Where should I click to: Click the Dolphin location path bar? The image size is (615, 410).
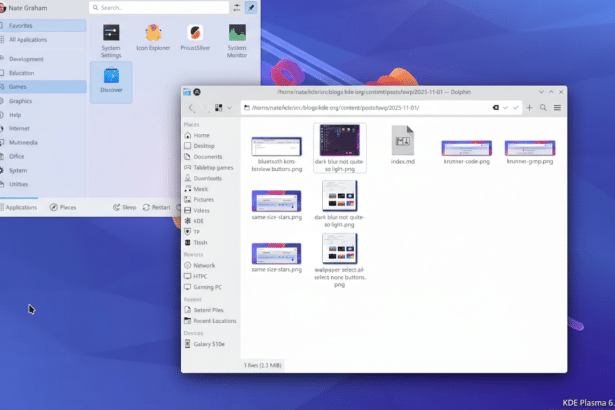pos(367,108)
